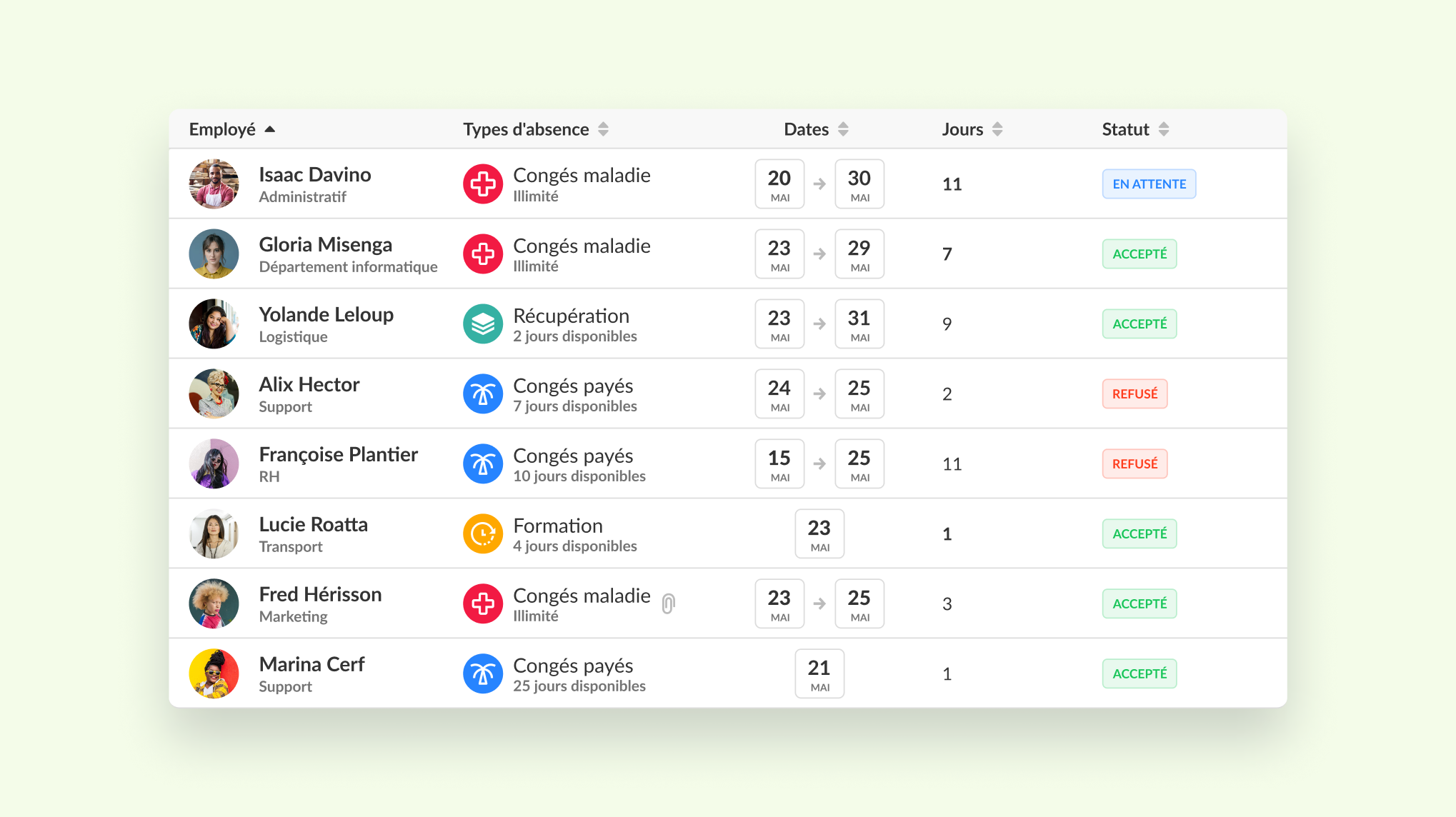Click Formation absence type label
The image size is (1456, 817).
coord(558,526)
